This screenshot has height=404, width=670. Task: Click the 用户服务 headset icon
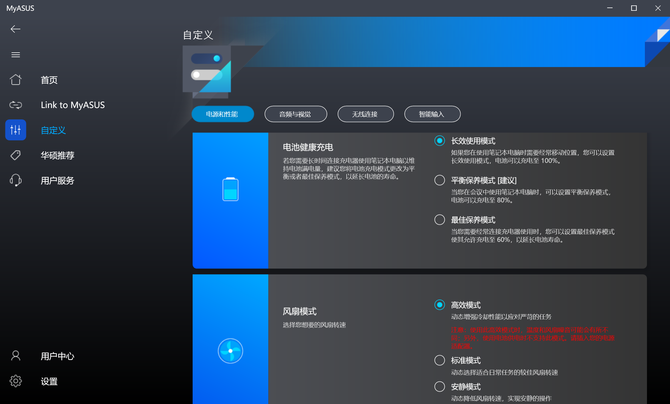(15, 181)
